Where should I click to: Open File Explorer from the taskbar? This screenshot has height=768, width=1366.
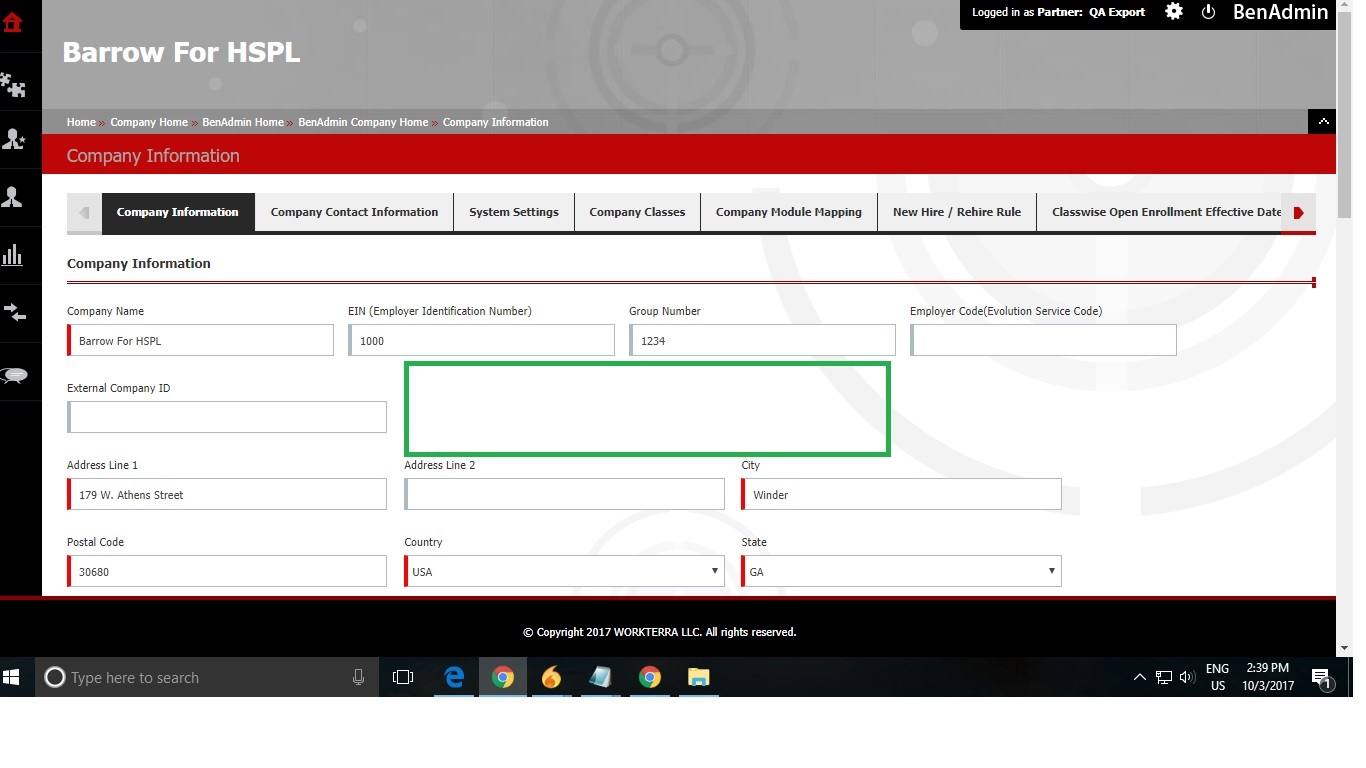[698, 678]
